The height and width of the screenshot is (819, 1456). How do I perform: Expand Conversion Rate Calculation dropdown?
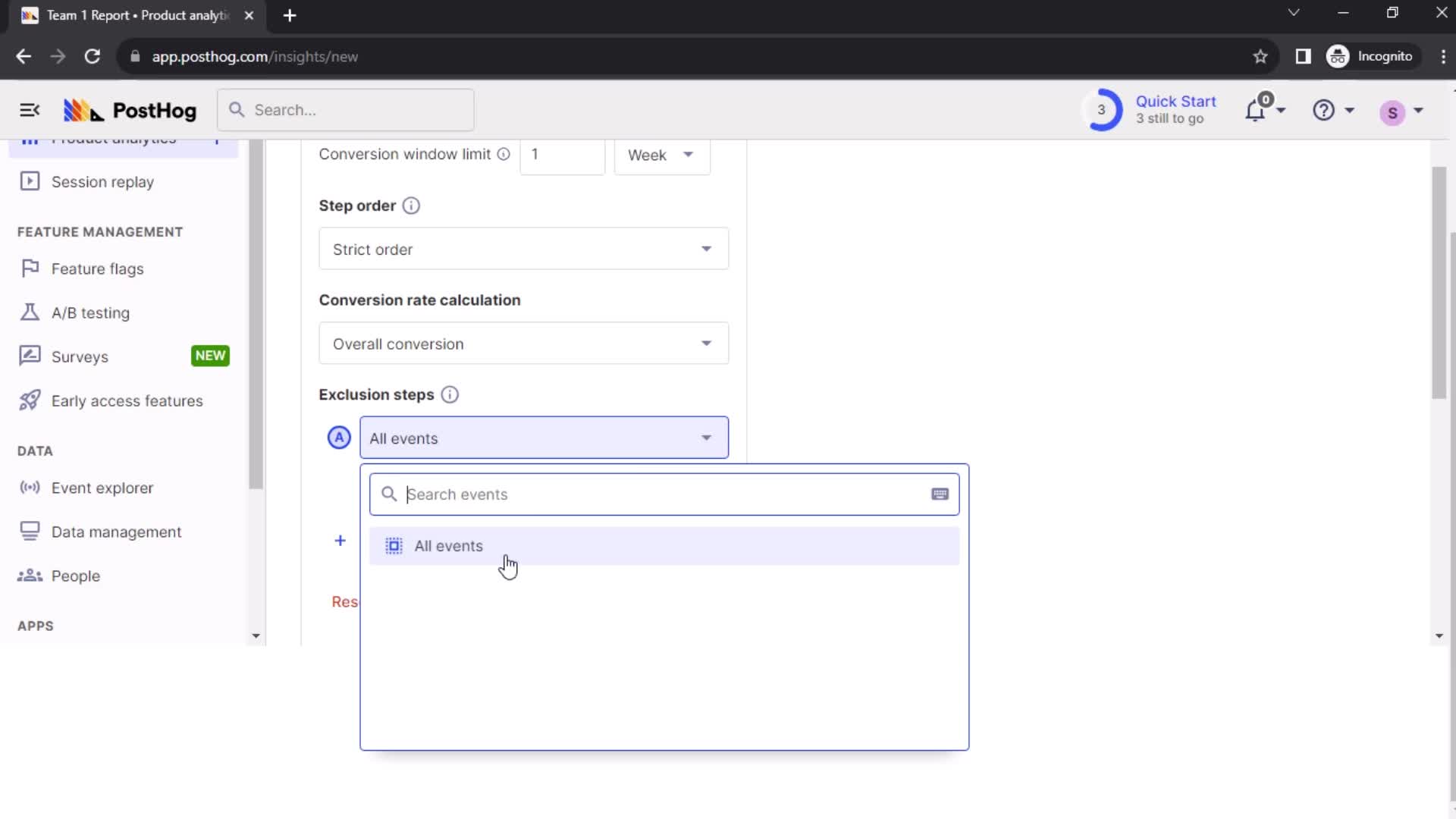(524, 343)
